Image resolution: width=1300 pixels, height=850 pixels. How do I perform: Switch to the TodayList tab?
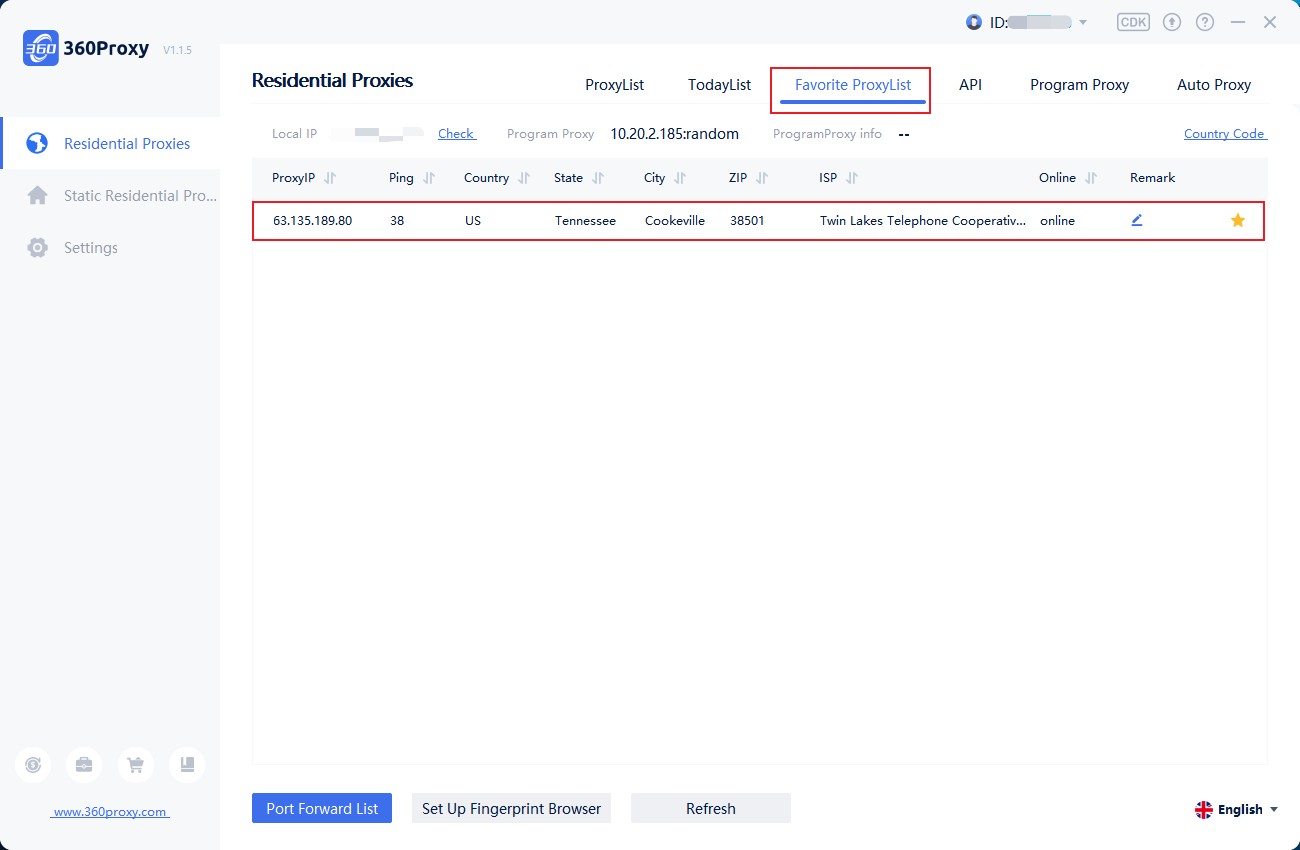[719, 85]
